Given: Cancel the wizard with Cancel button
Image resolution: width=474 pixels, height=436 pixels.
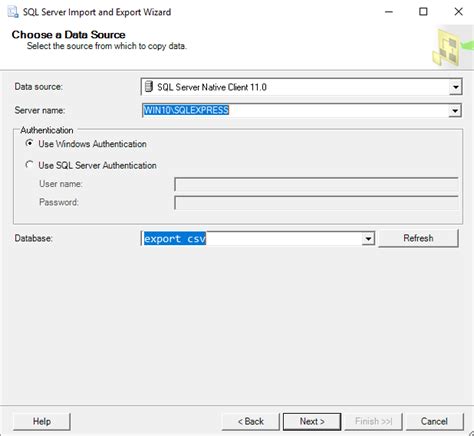Looking at the screenshot, I should (434, 421).
